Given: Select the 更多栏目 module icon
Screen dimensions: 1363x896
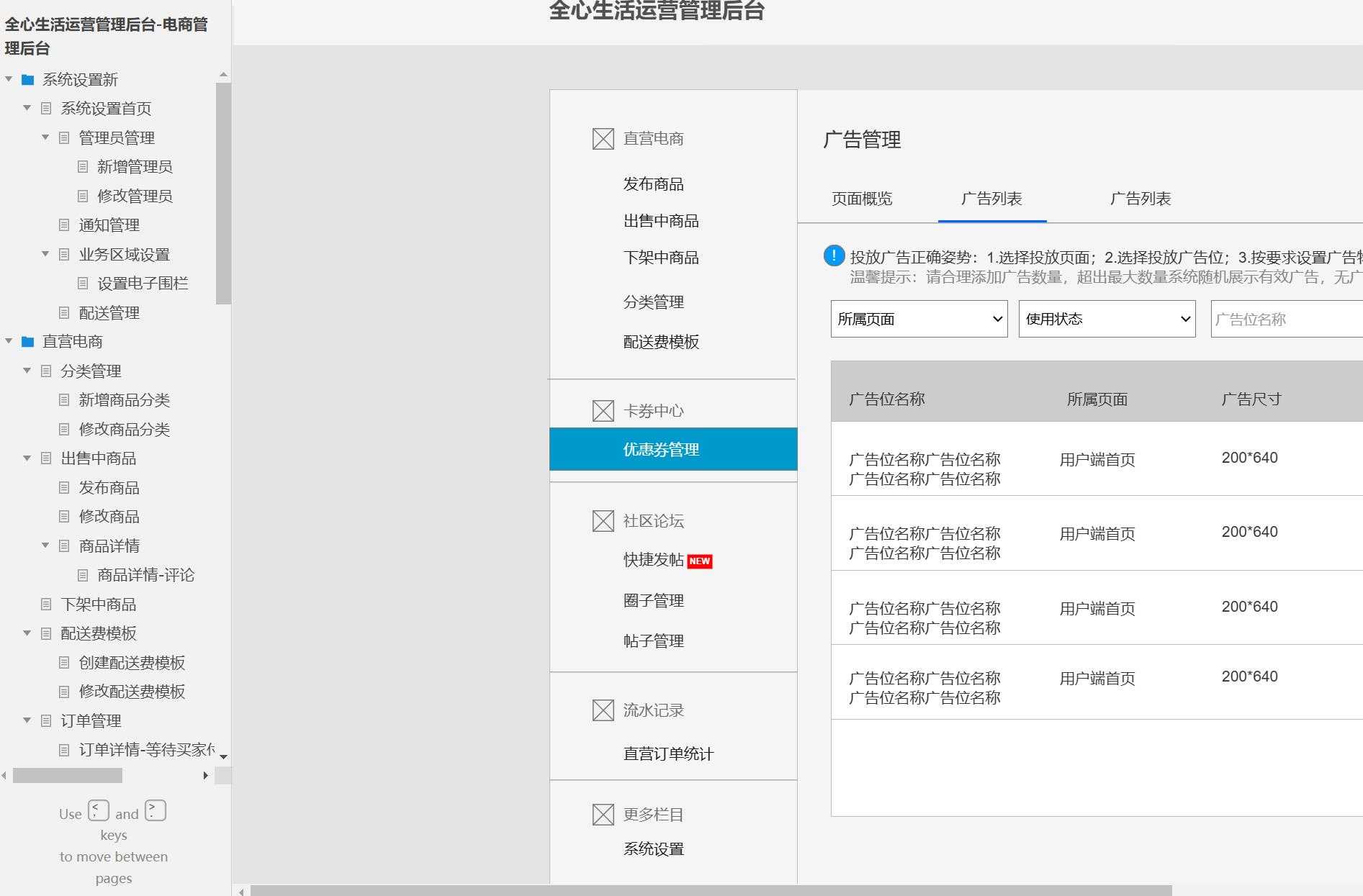Looking at the screenshot, I should pos(602,814).
